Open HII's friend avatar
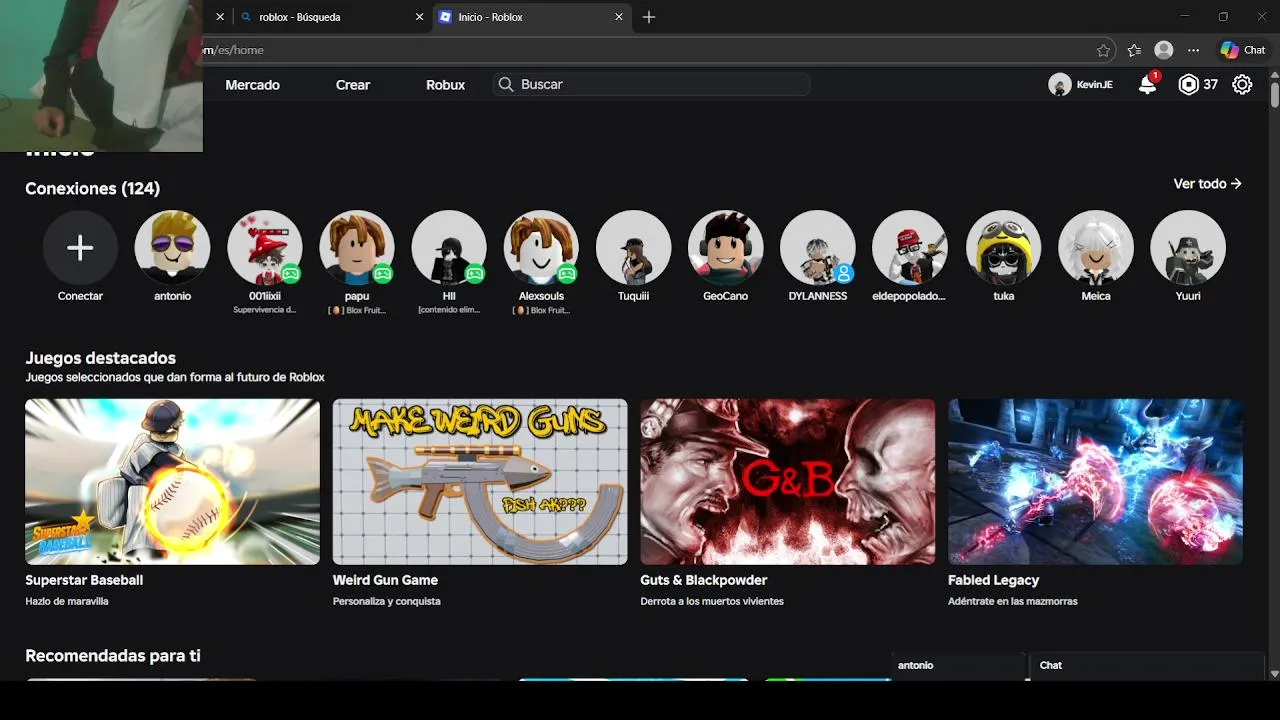 coord(449,248)
